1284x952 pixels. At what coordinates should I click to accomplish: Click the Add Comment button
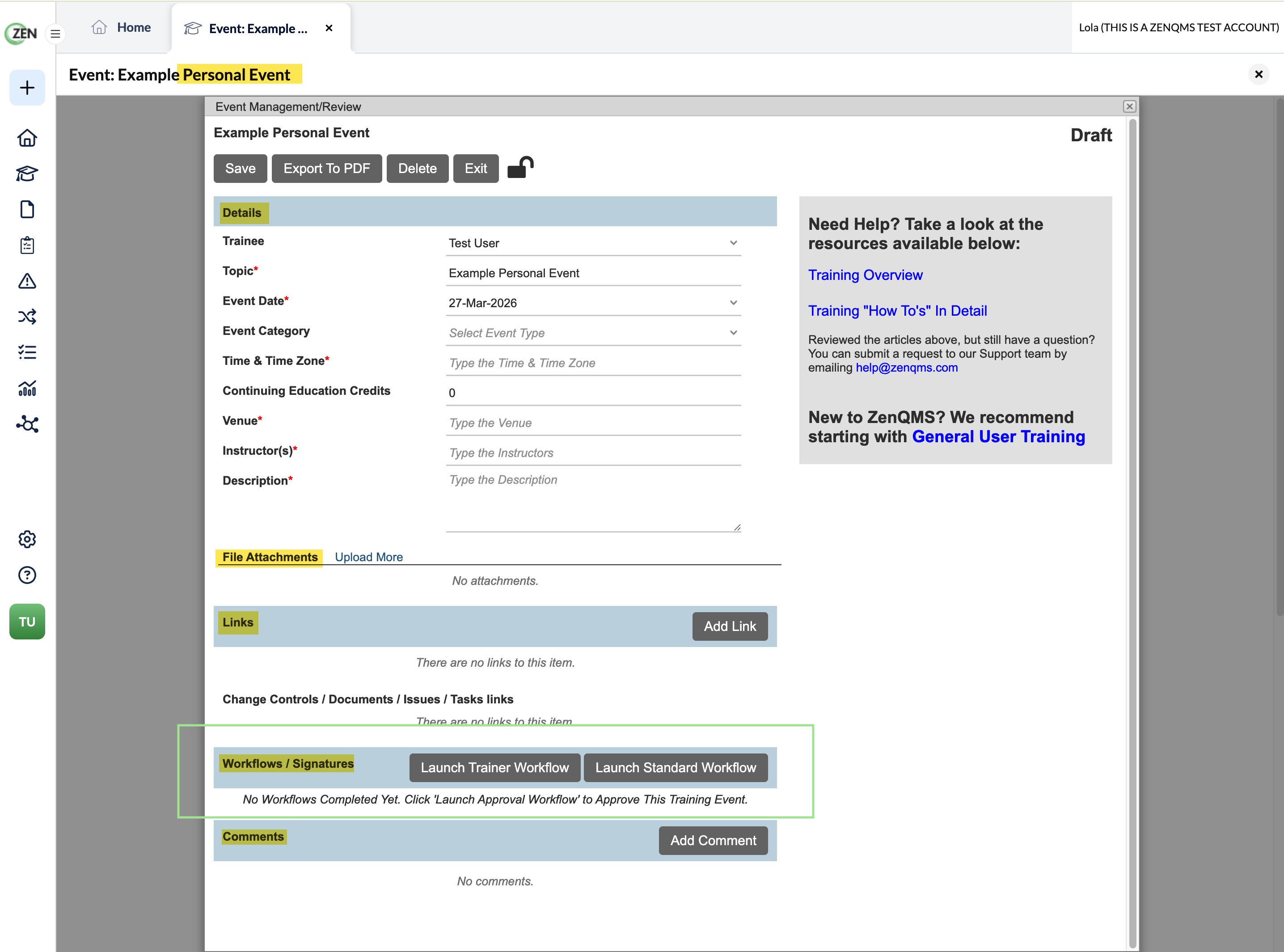click(713, 841)
